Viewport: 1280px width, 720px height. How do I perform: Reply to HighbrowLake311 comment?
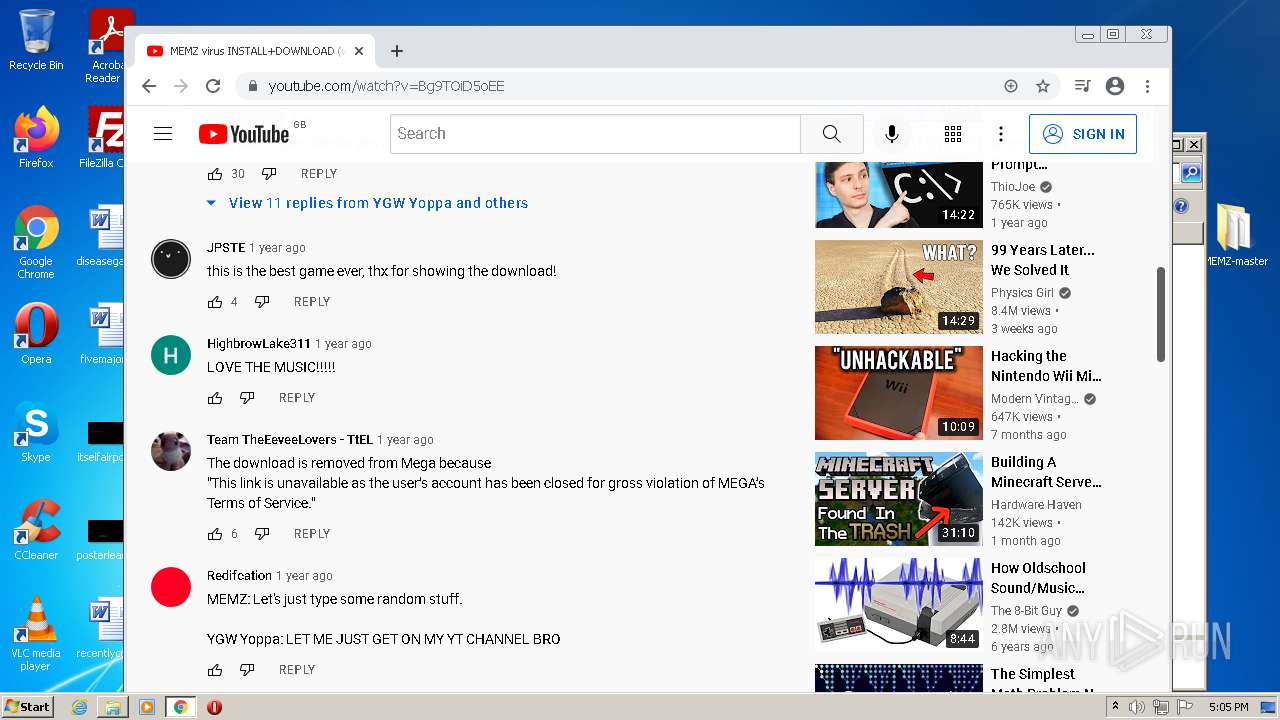pyautogui.click(x=297, y=398)
